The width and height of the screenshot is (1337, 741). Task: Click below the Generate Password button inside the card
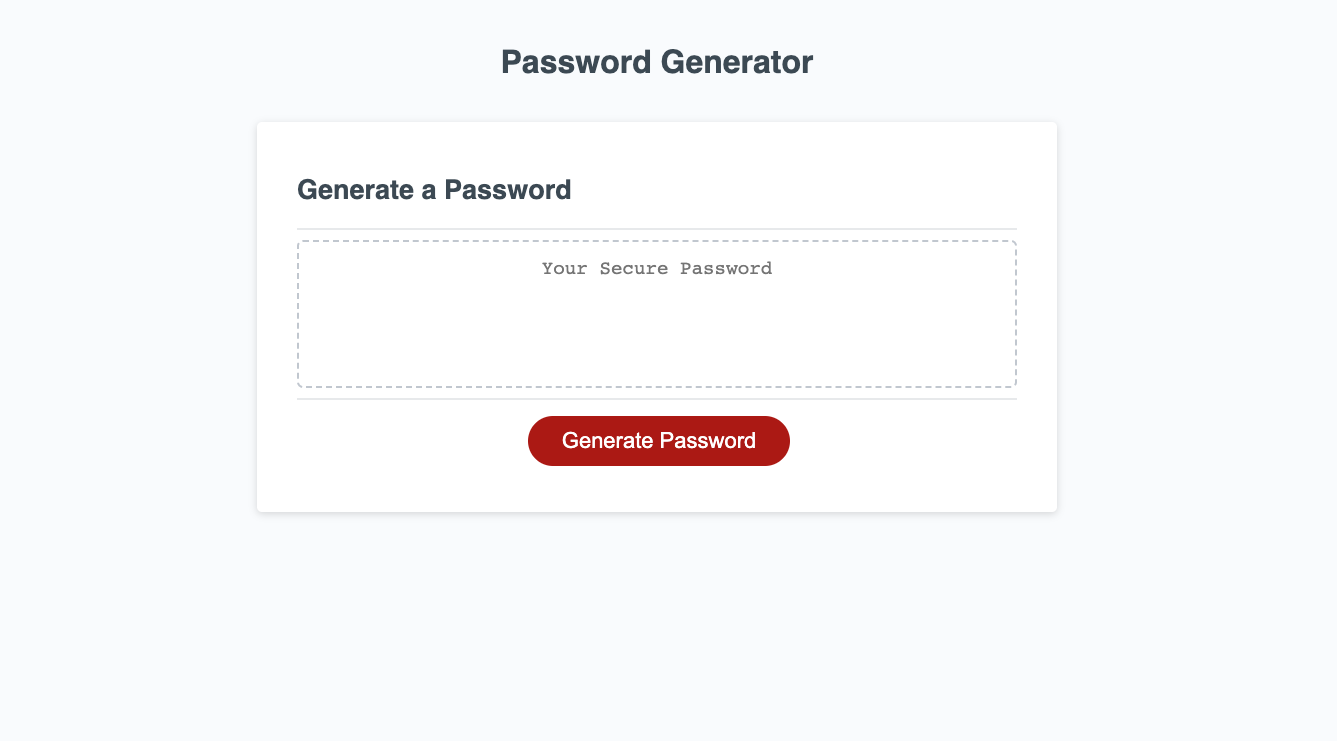[x=656, y=485]
